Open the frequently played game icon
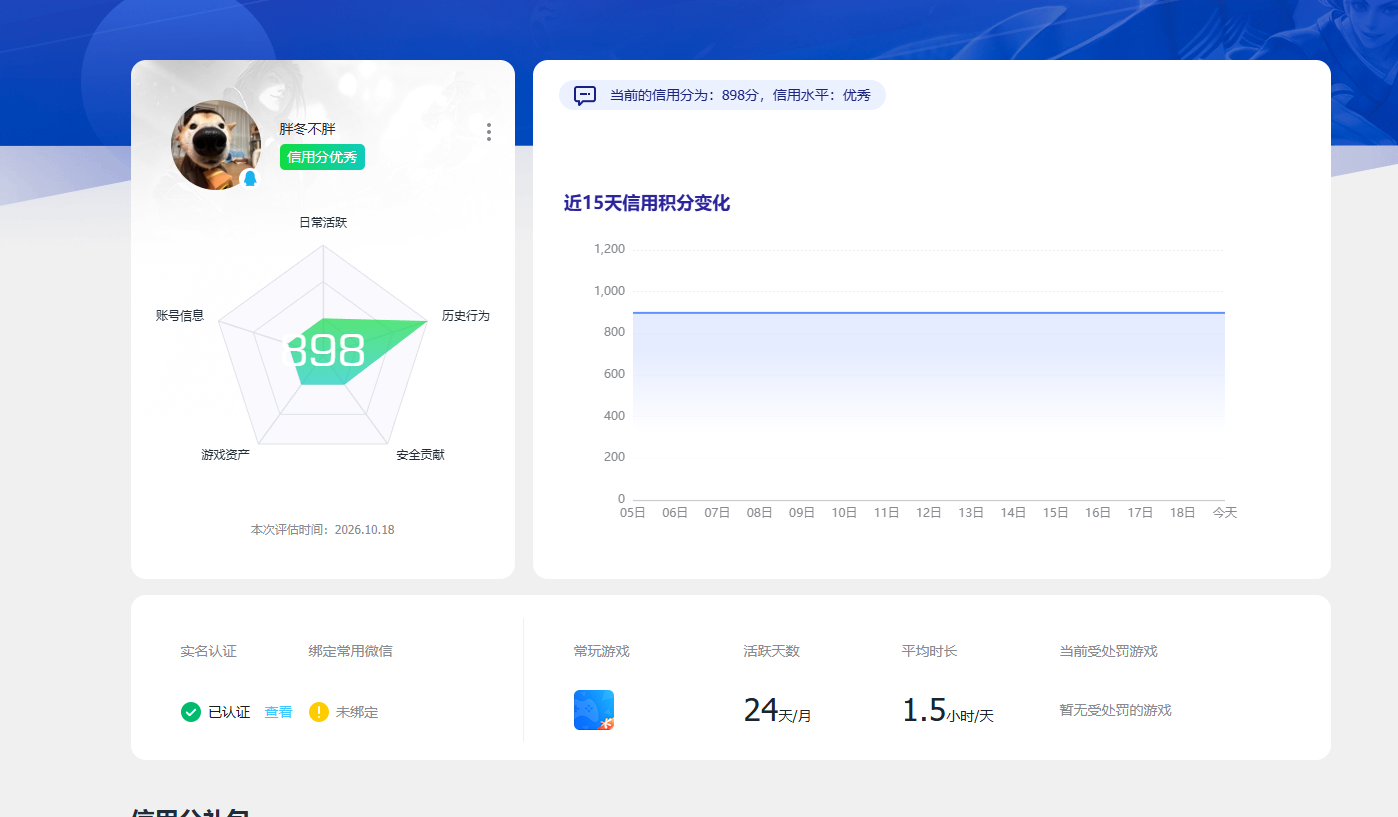 [x=594, y=710]
